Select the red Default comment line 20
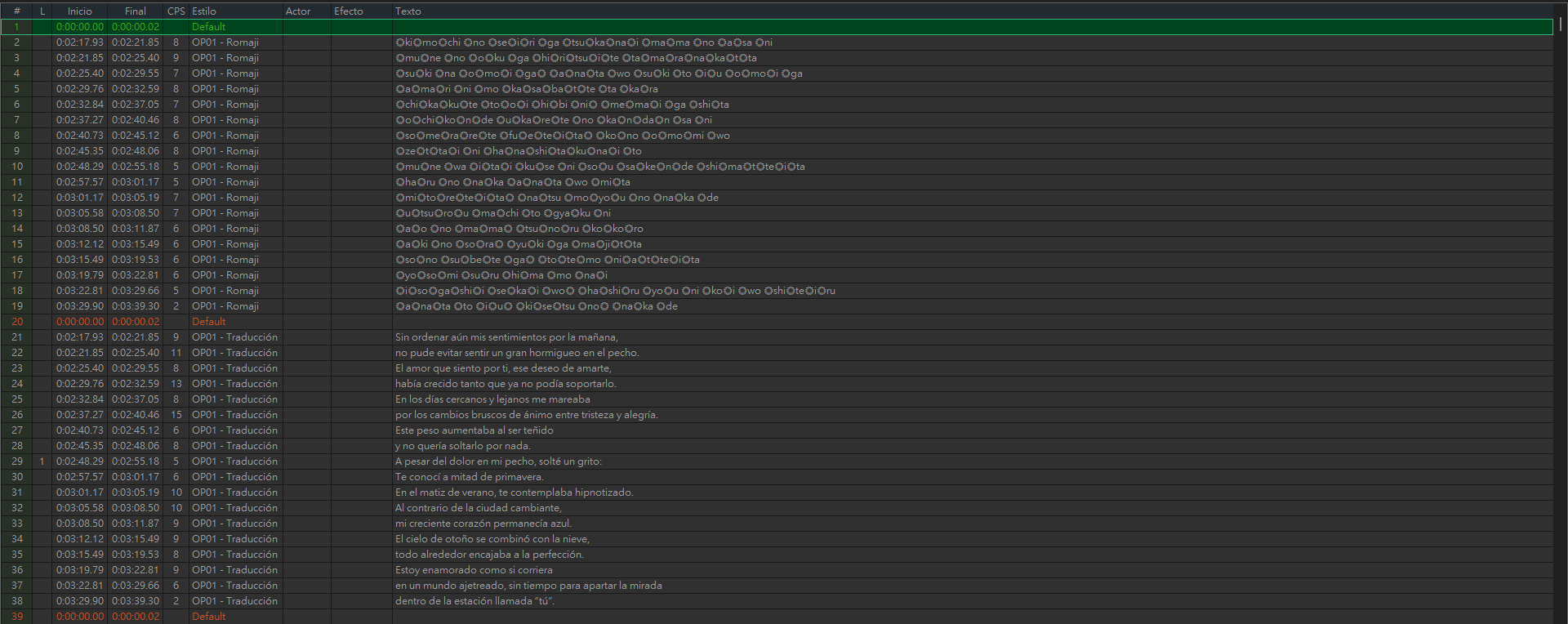 [208, 322]
